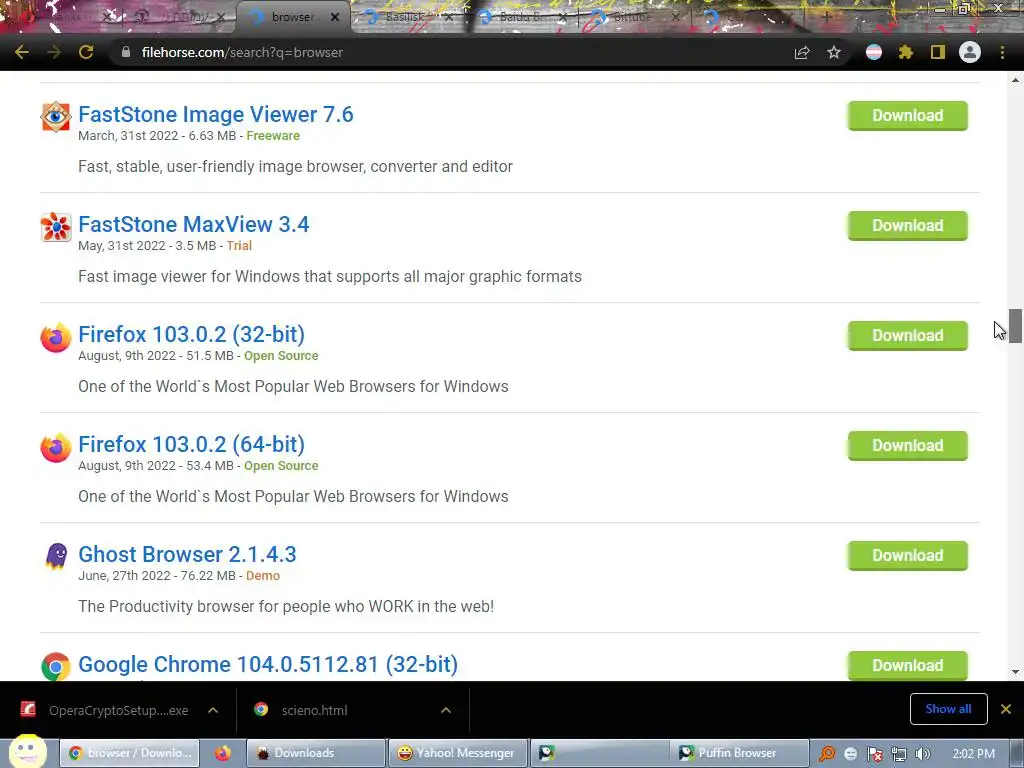1024x768 pixels.
Task: Open OperaCryptoSetup...exe from downloads shelf
Action: coord(118,710)
